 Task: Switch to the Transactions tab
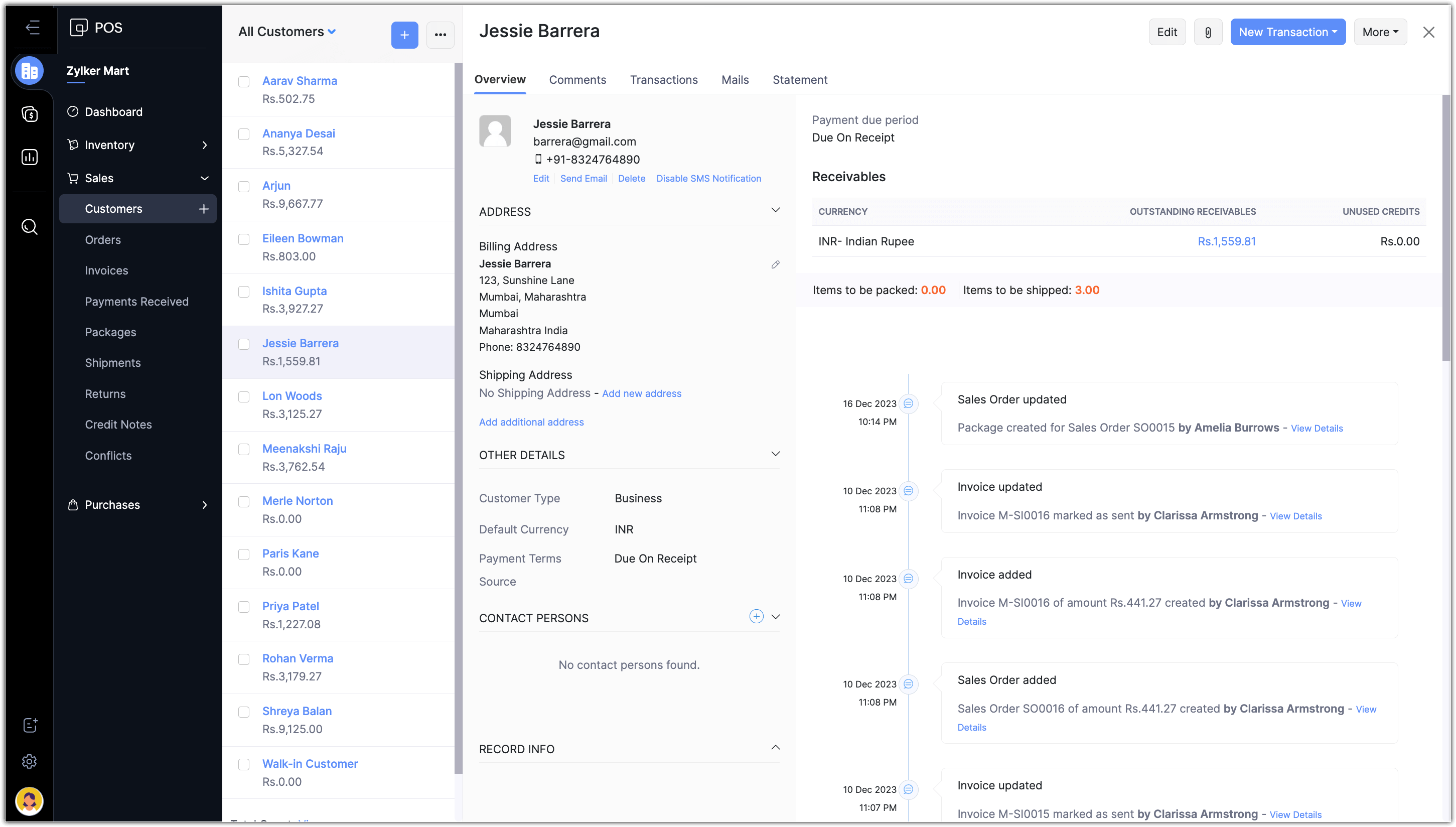(x=663, y=80)
